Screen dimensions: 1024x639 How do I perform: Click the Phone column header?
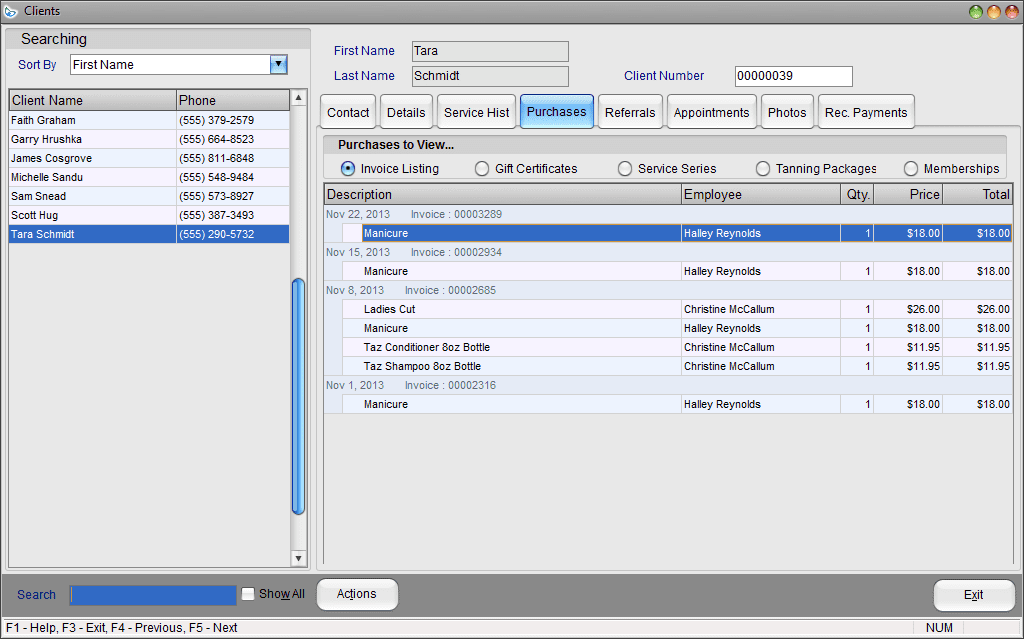232,100
